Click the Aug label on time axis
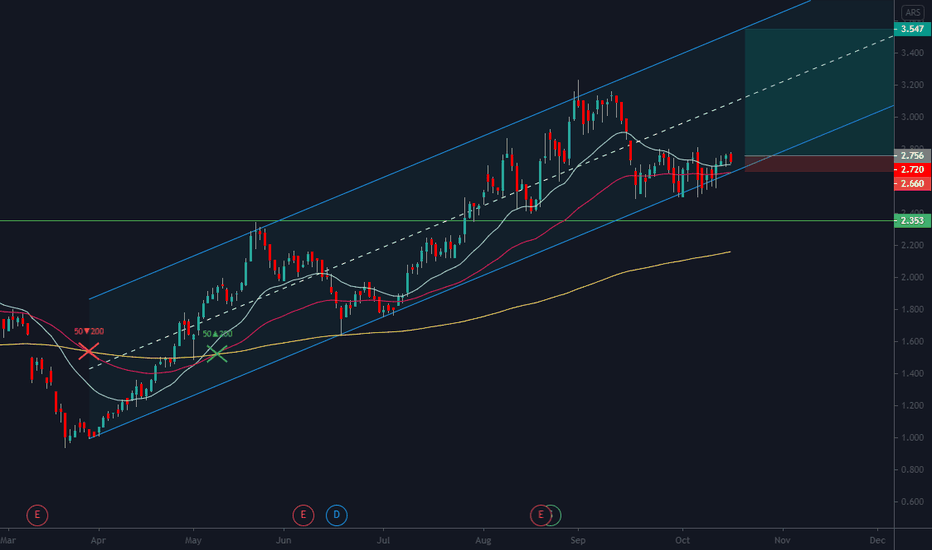Screen dimensions: 932x550 click(483, 540)
